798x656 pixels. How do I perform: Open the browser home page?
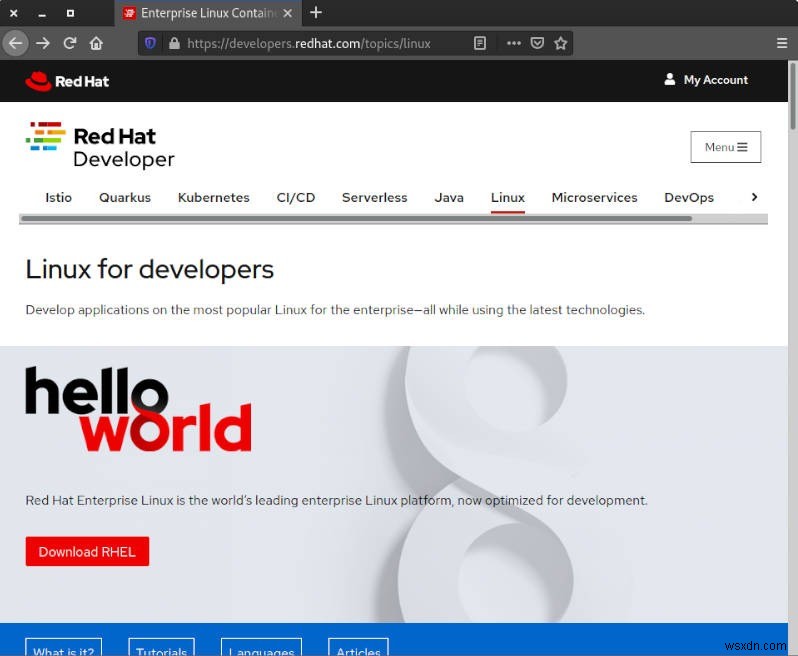click(x=96, y=43)
